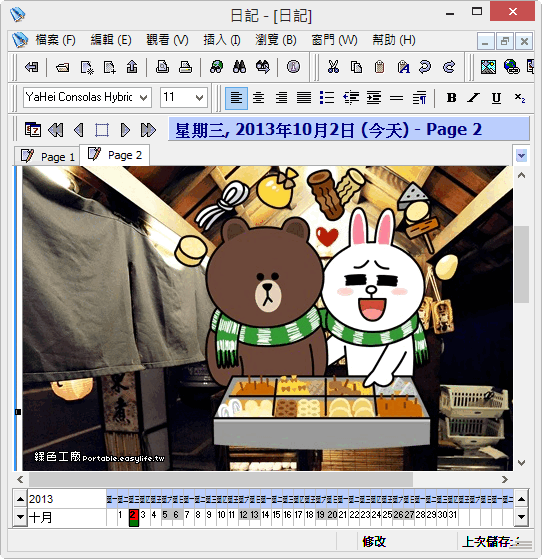Toggle subscript formatting
The image size is (542, 559).
[x=520, y=97]
